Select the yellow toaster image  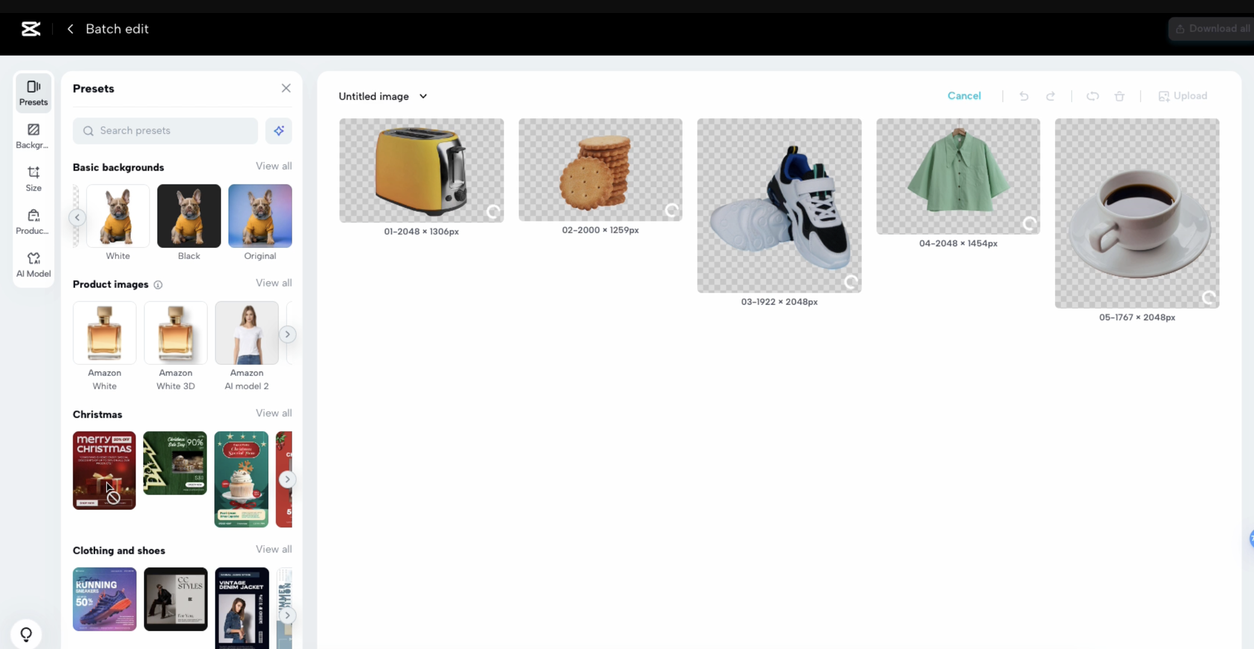421,170
